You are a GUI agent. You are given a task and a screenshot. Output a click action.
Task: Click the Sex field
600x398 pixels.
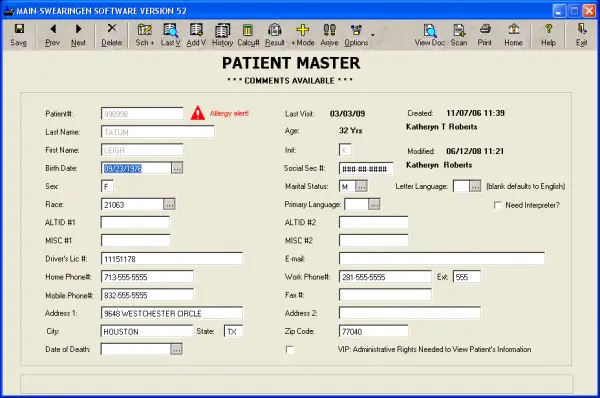pos(107,186)
